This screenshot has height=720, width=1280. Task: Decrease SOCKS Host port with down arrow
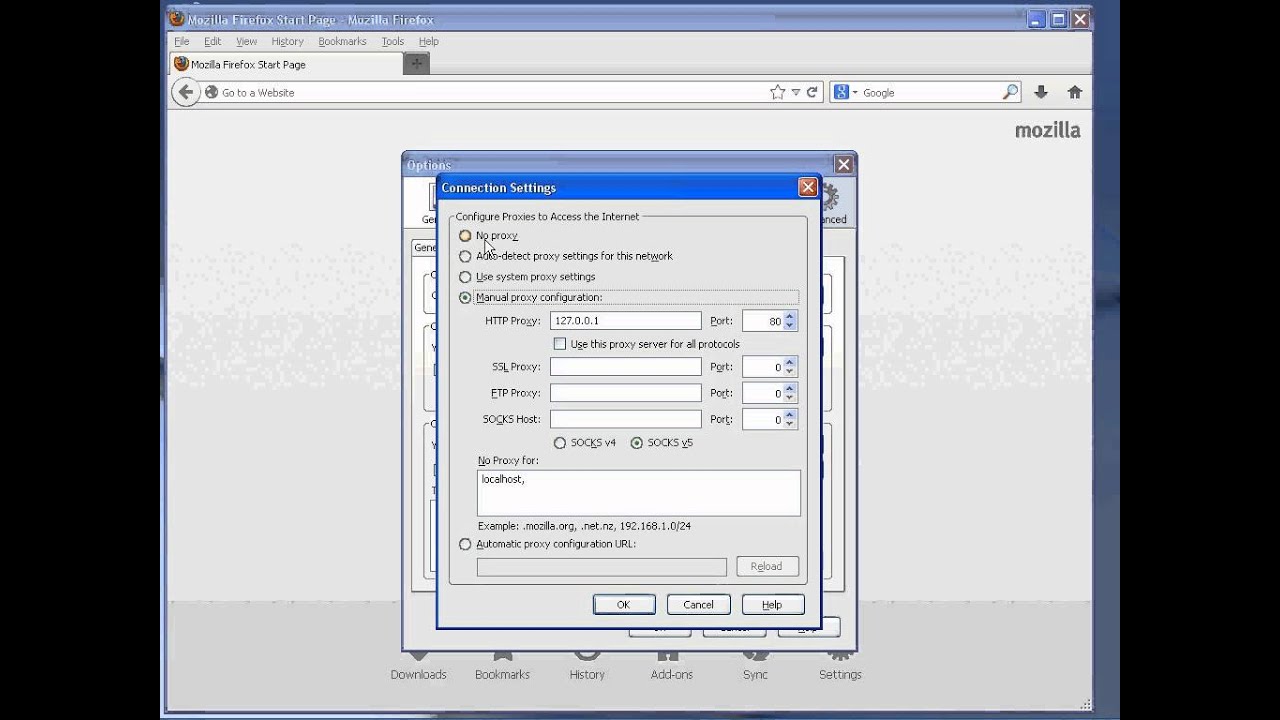[x=790, y=424]
